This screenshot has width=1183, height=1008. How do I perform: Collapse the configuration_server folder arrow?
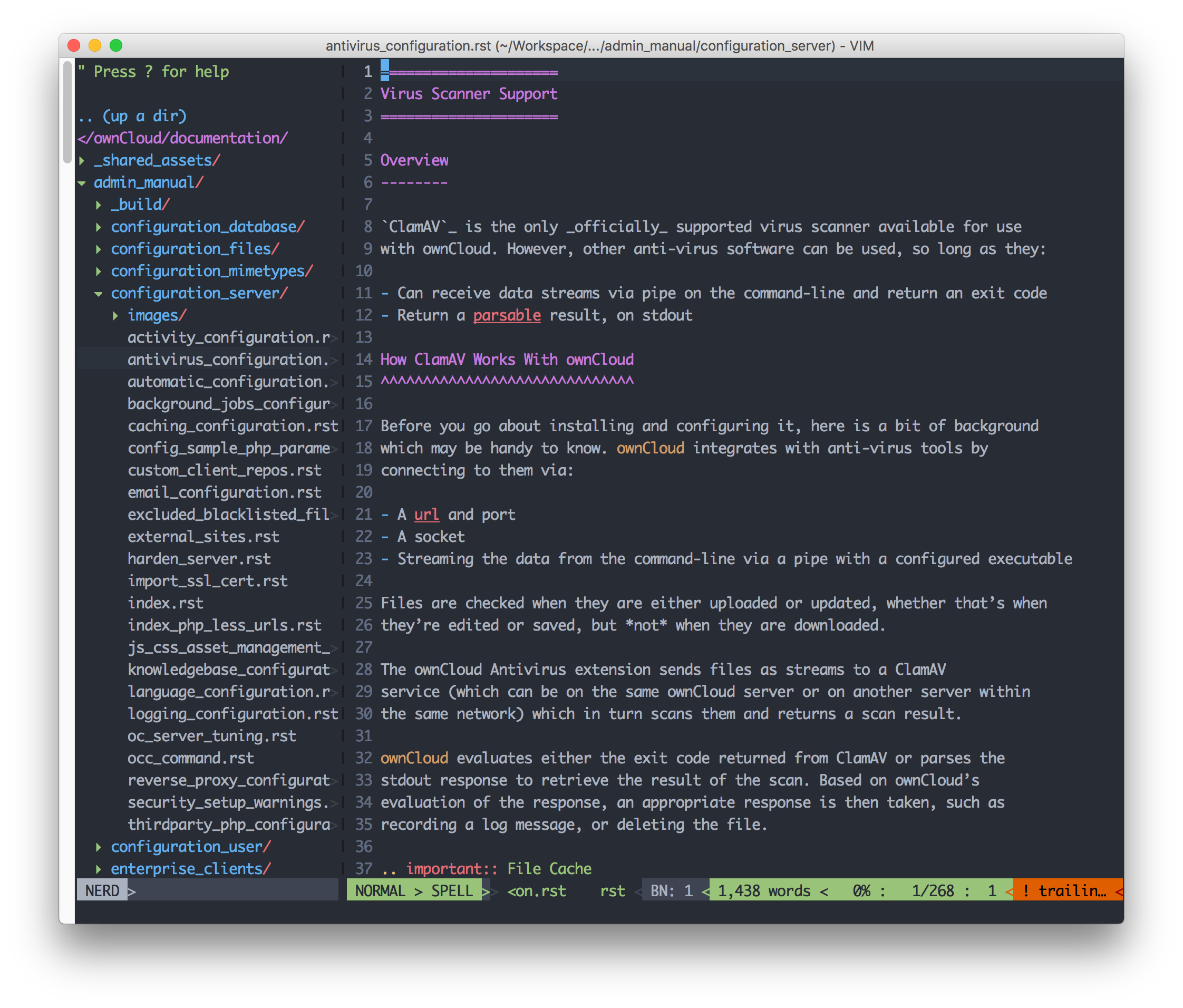(98, 294)
